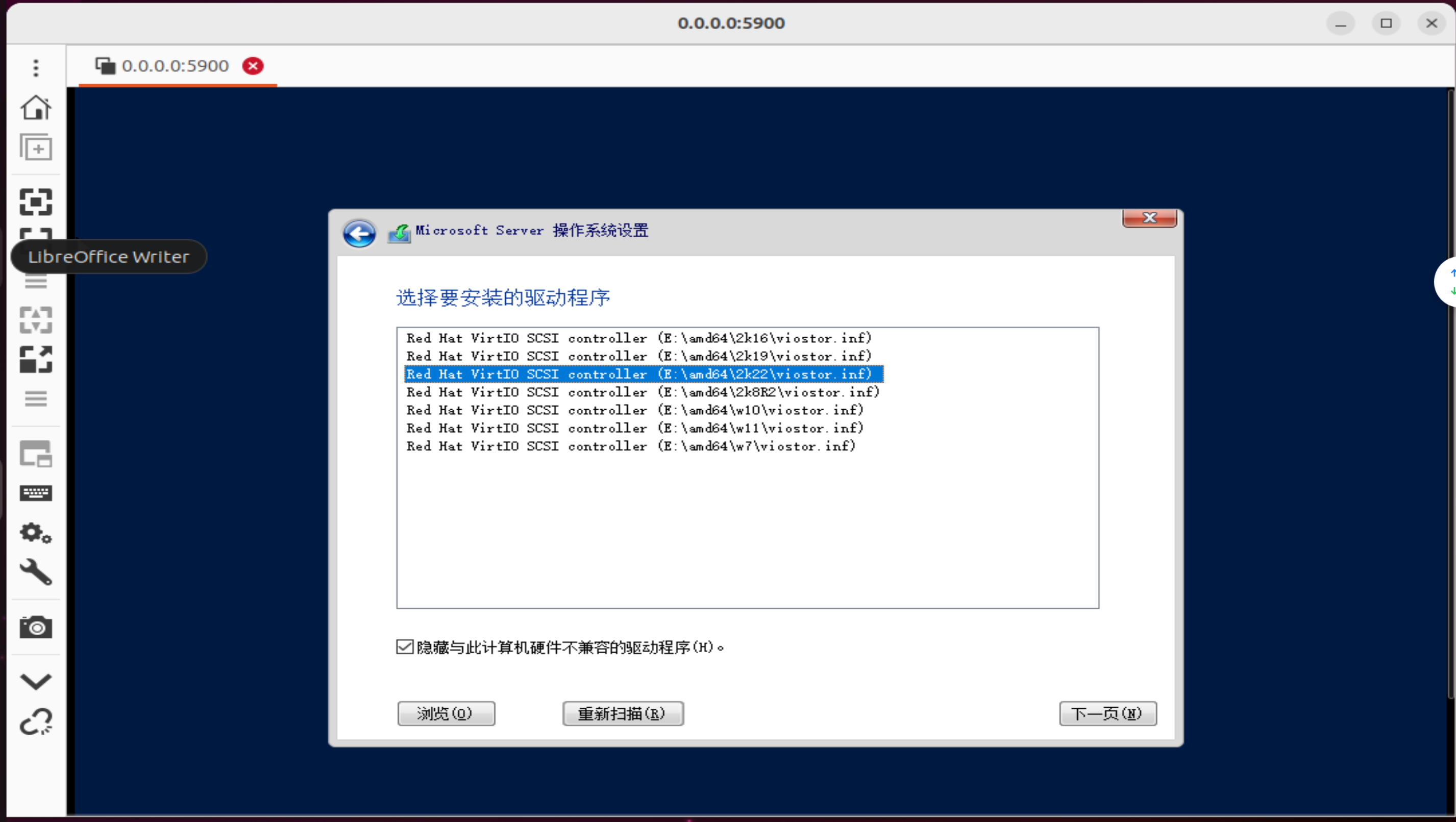The width and height of the screenshot is (1456, 822).
Task: Take screenshot with camera icon
Action: tap(36, 627)
